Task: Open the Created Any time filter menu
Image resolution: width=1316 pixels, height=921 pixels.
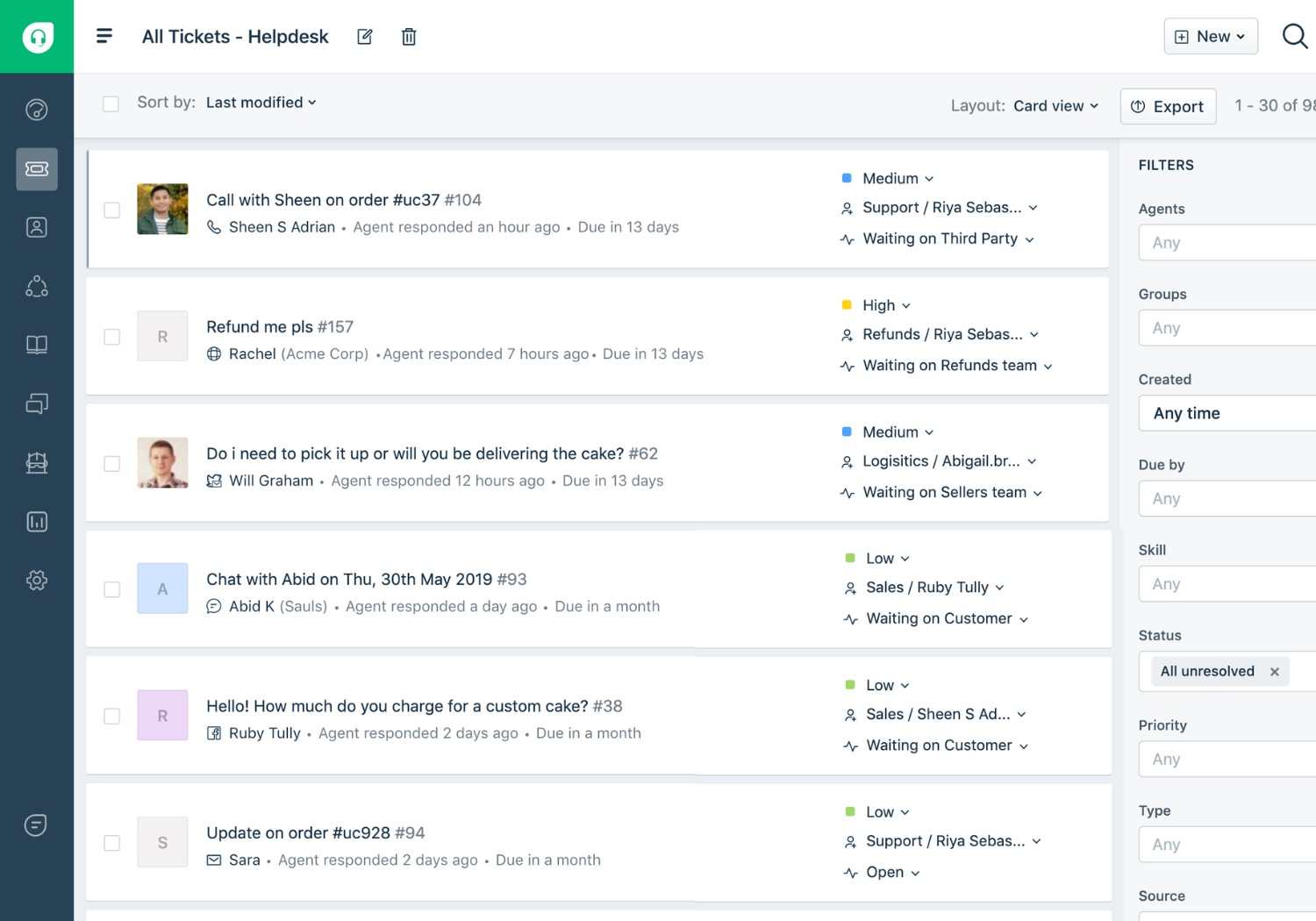Action: pos(1228,413)
